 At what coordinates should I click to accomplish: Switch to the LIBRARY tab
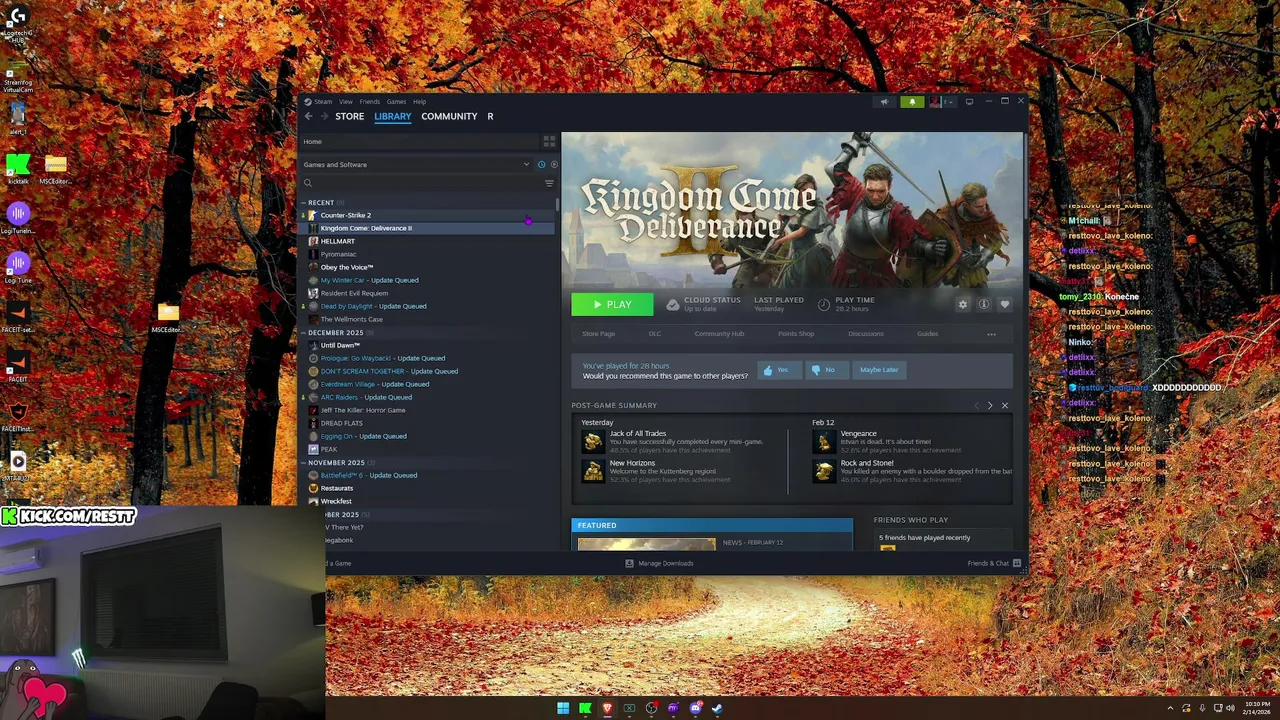click(x=392, y=117)
